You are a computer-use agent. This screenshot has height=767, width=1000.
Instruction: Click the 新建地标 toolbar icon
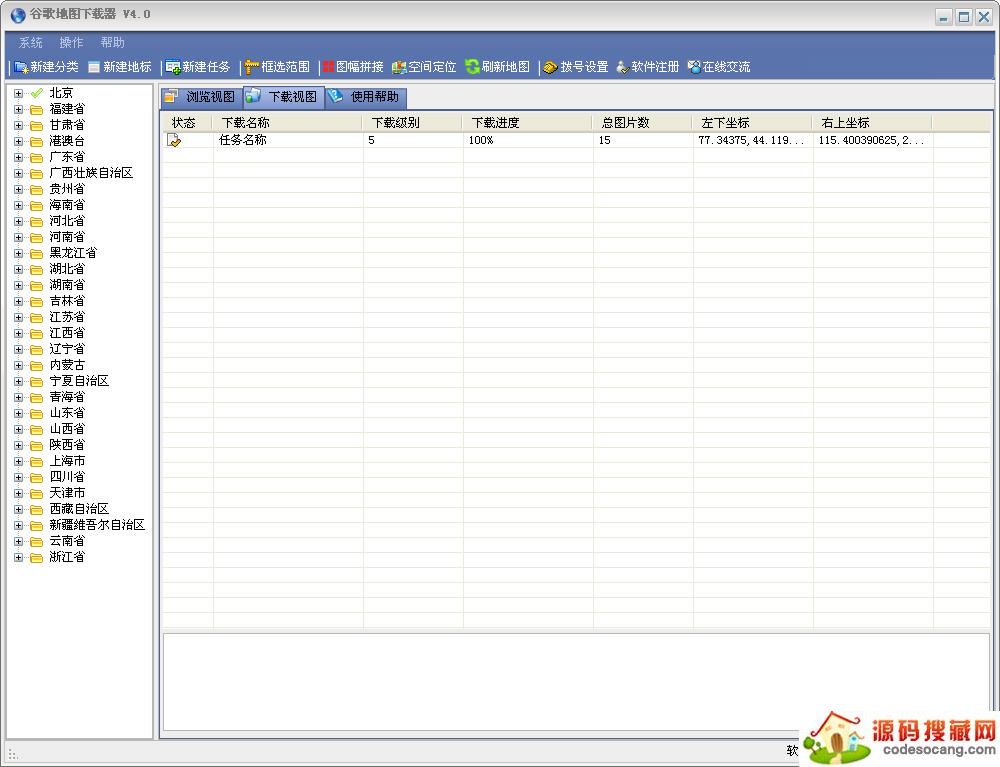pyautogui.click(x=94, y=67)
